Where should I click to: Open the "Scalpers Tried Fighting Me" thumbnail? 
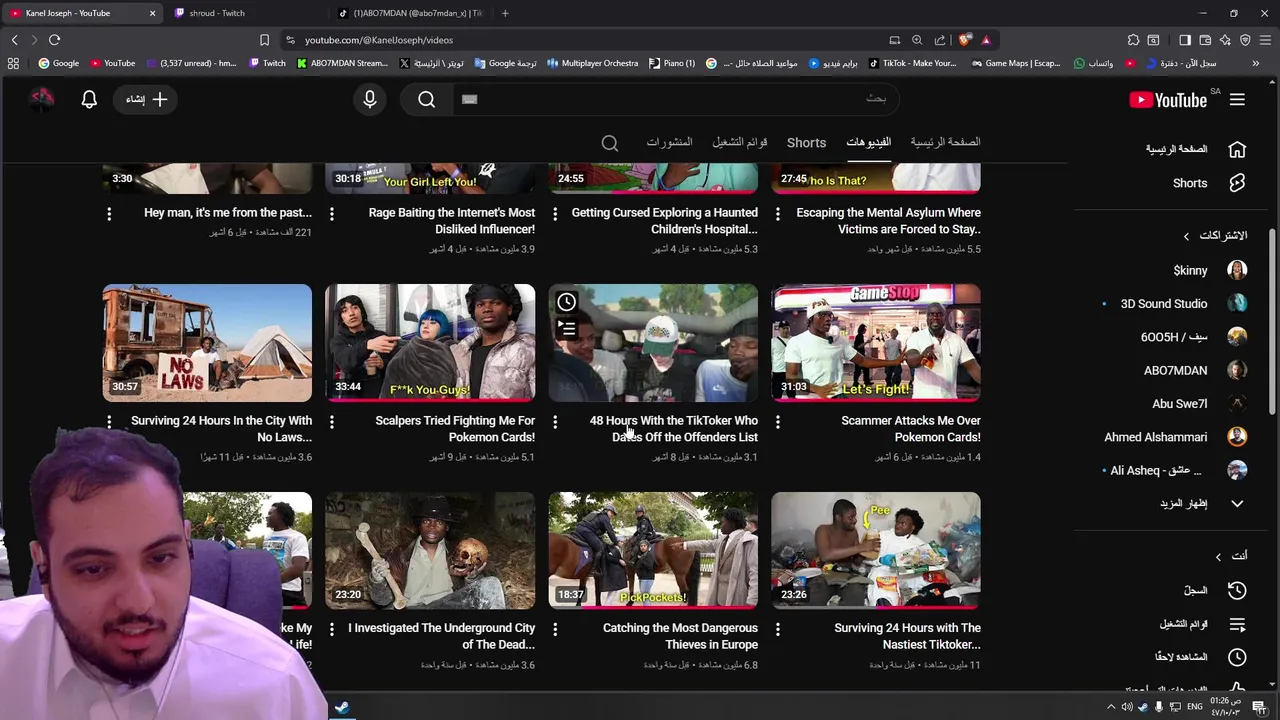(x=430, y=343)
